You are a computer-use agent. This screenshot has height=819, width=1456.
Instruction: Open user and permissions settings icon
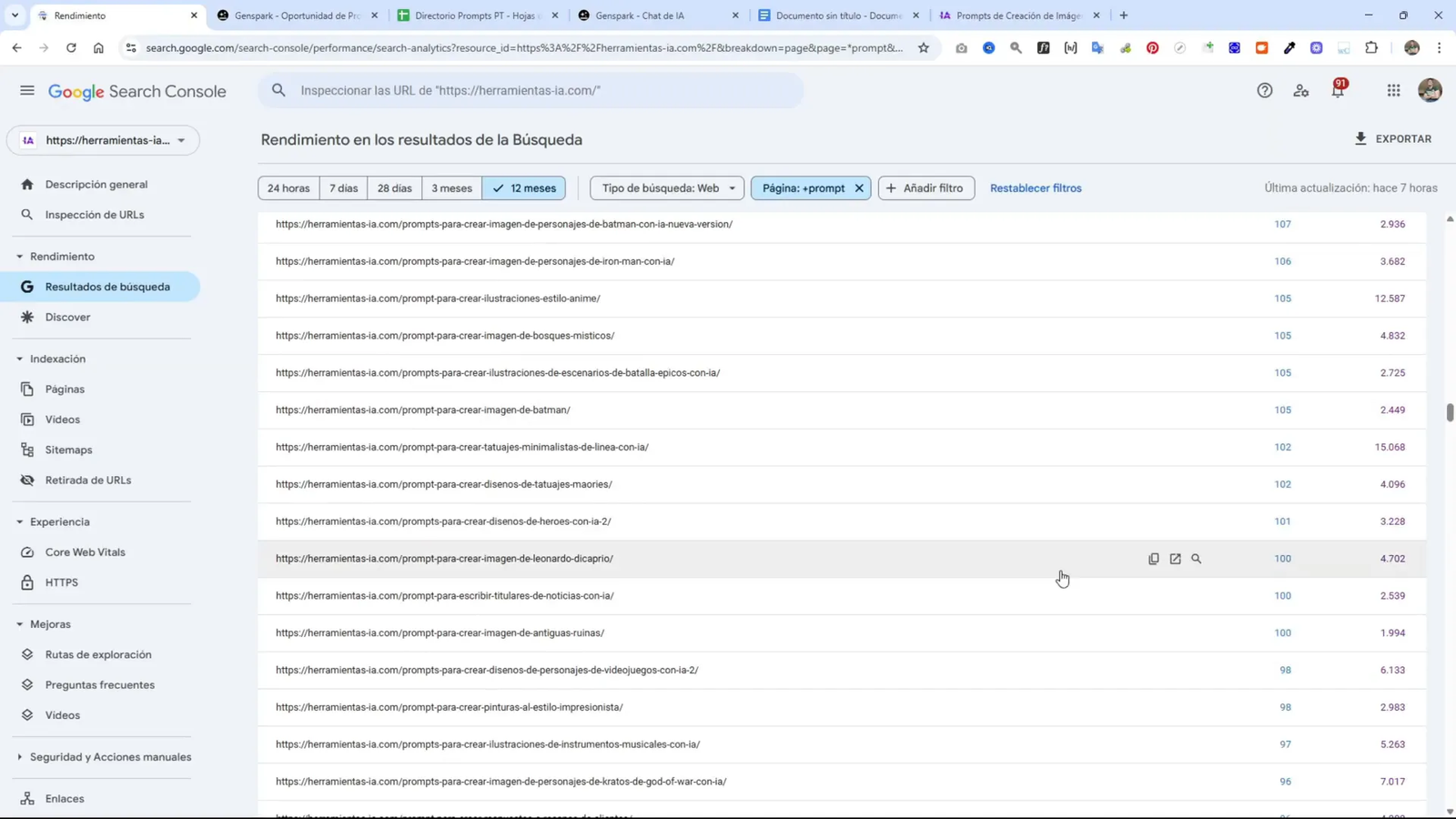1300,90
